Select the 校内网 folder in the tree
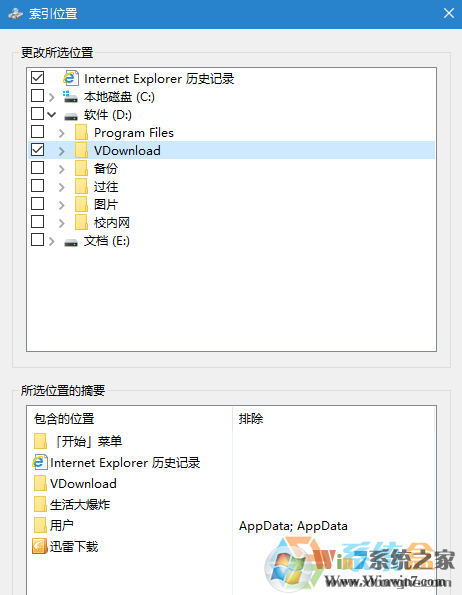The image size is (462, 595). tap(112, 223)
